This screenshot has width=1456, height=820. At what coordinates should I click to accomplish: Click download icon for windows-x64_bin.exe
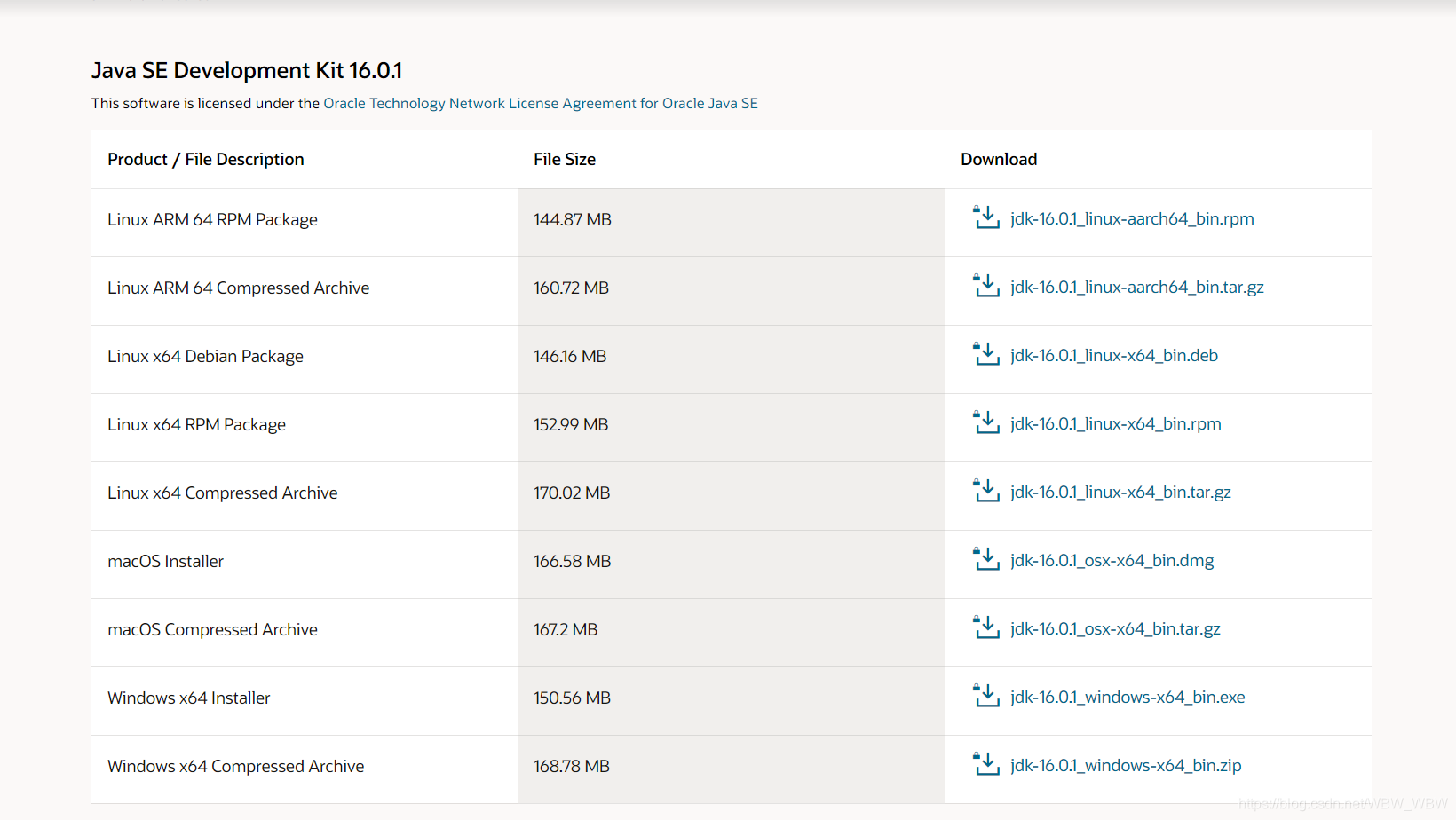(x=986, y=696)
